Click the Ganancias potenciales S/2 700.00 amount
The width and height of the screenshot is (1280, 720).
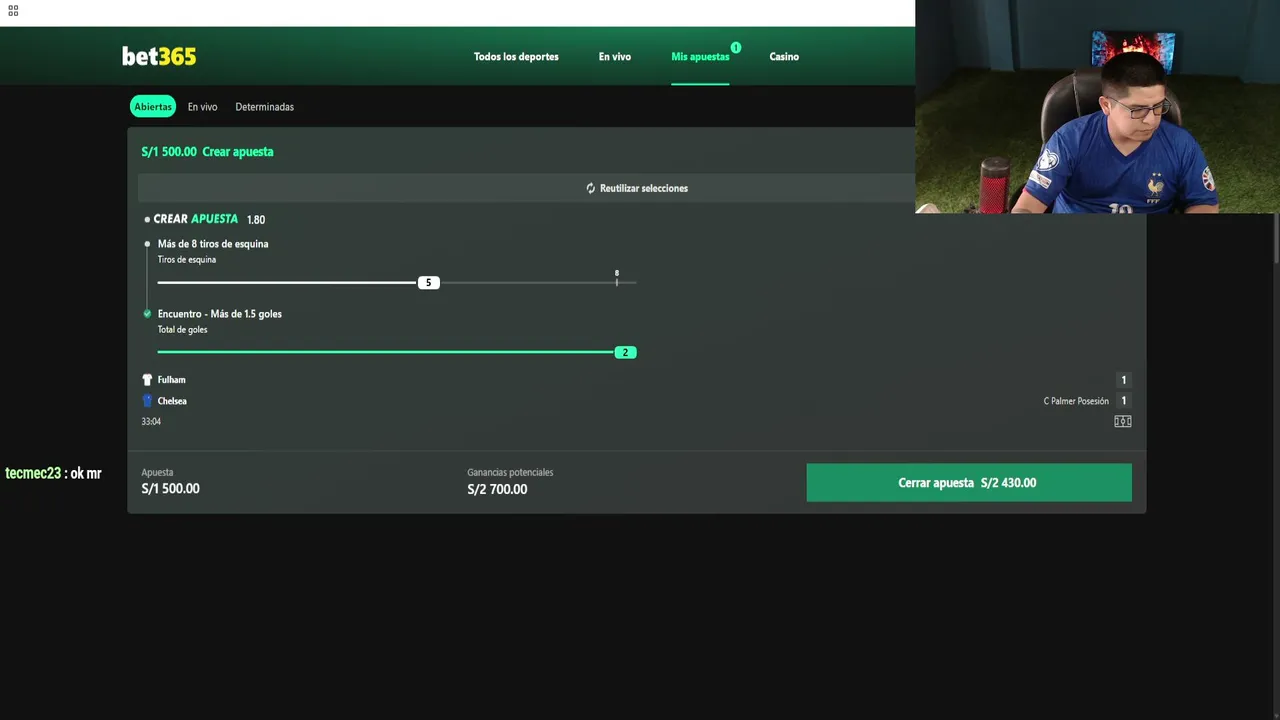(x=497, y=489)
